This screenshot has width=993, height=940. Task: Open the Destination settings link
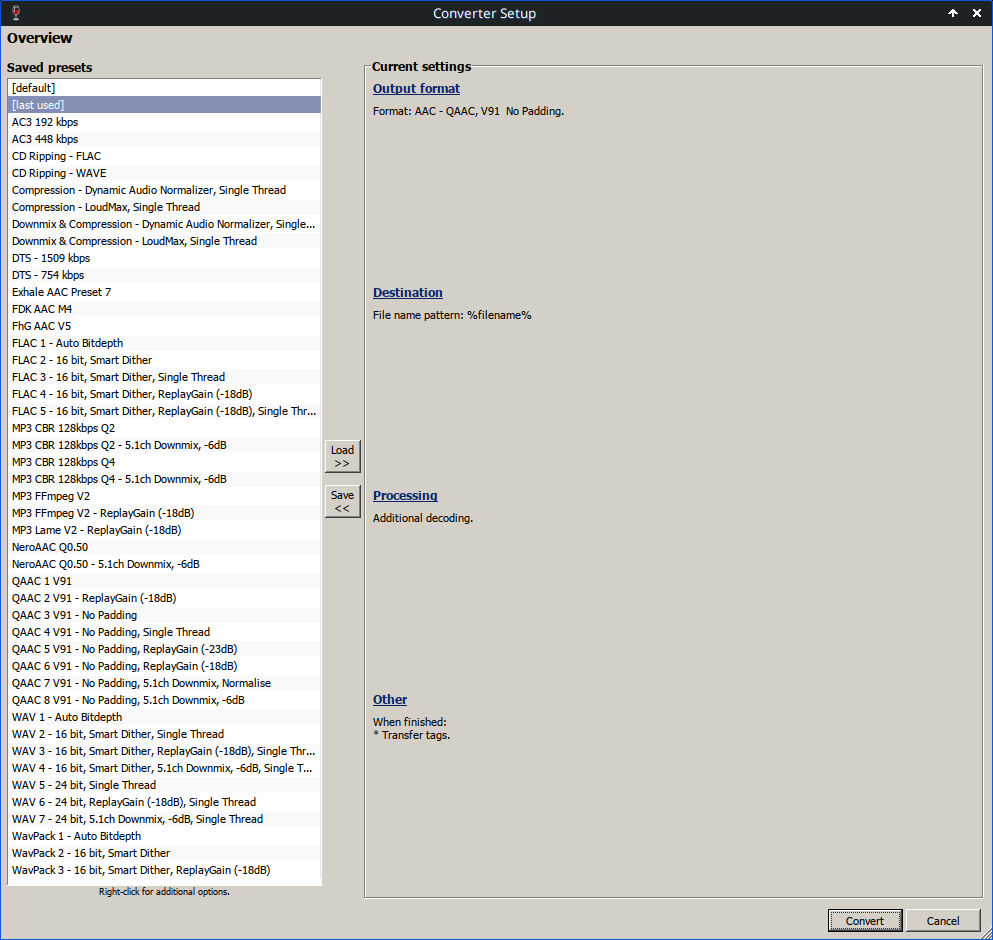[x=407, y=293]
